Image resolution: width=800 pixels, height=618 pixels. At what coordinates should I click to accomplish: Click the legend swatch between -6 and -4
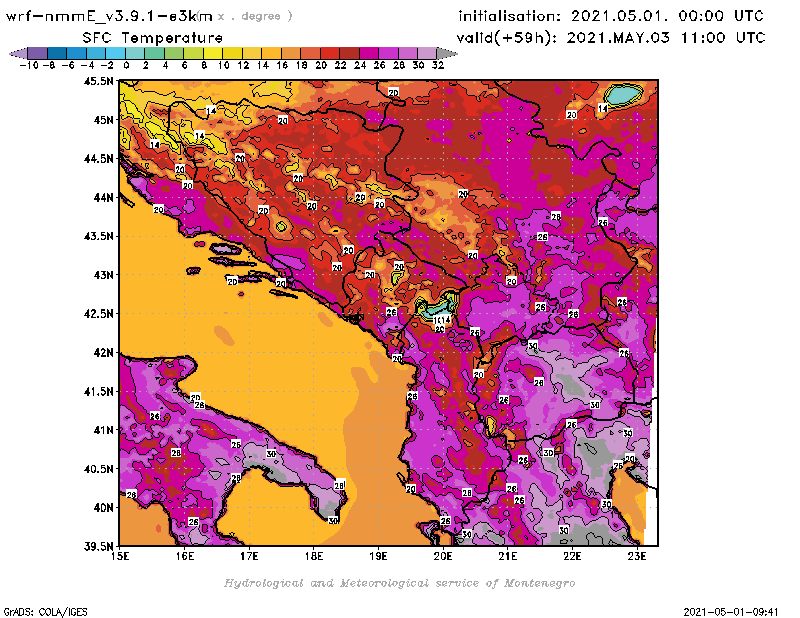(x=77, y=53)
